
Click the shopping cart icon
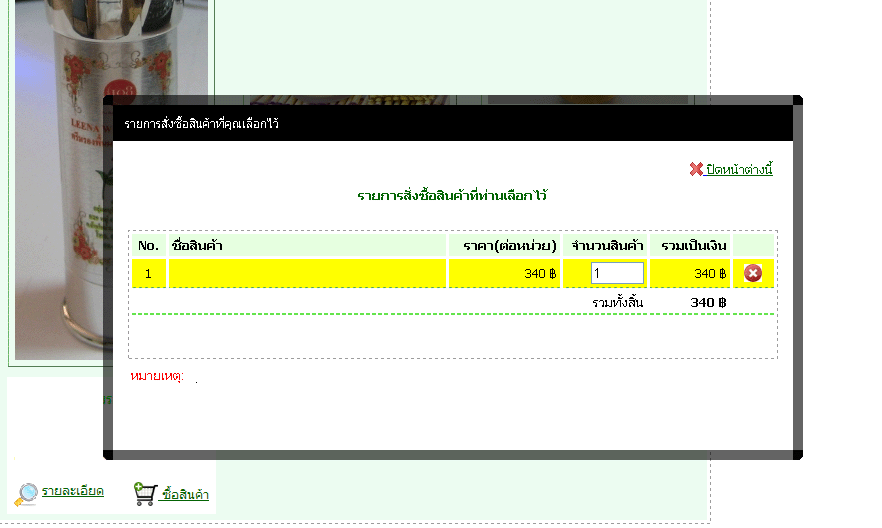point(145,494)
